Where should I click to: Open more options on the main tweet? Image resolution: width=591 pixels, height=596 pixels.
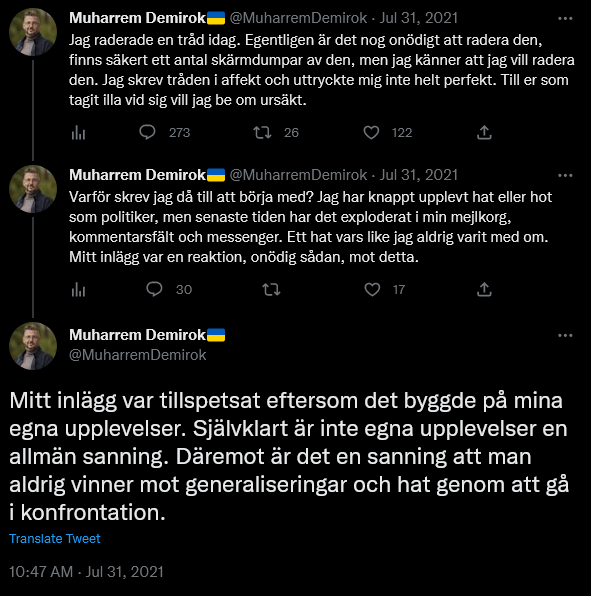tap(565, 335)
